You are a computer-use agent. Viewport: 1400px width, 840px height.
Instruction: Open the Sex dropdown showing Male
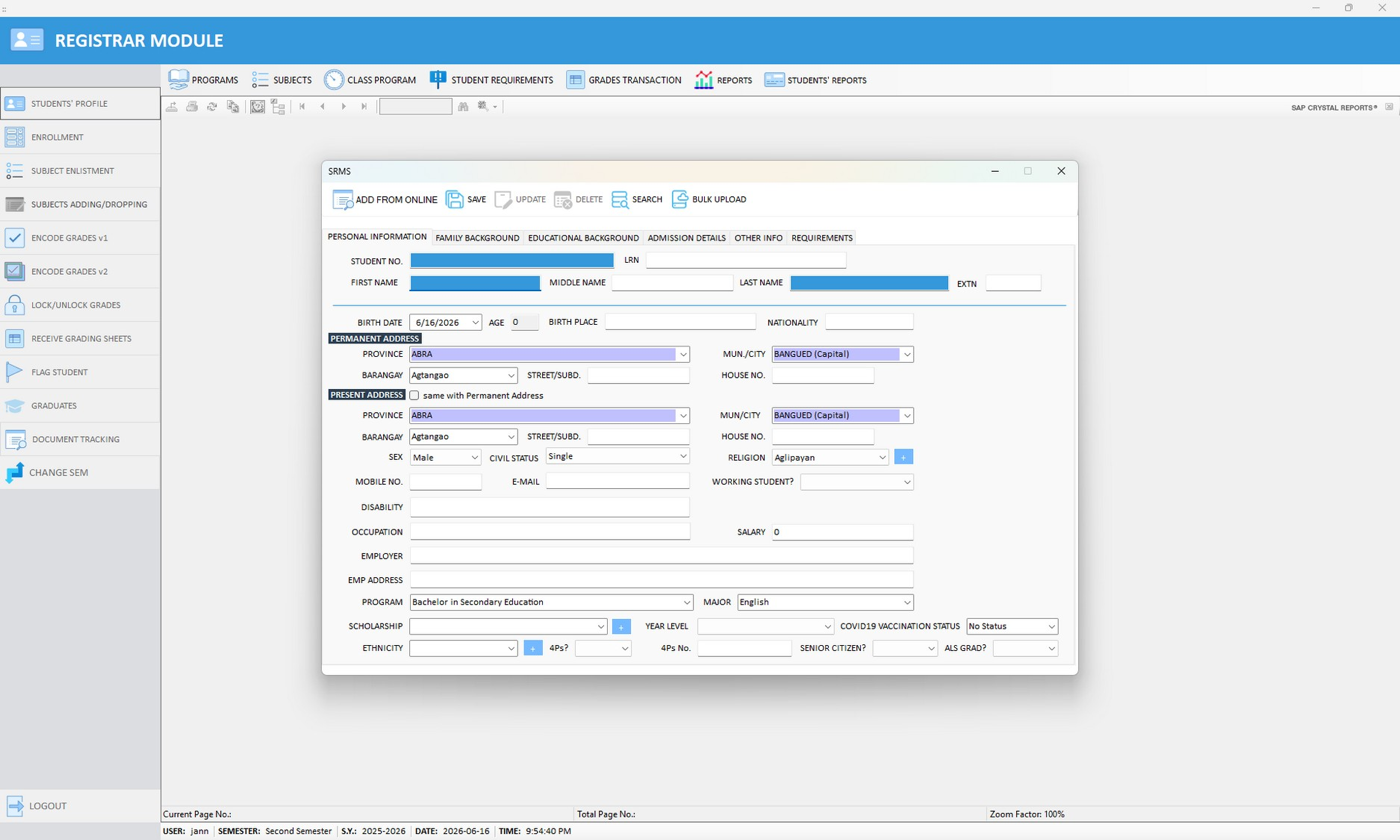pos(475,457)
